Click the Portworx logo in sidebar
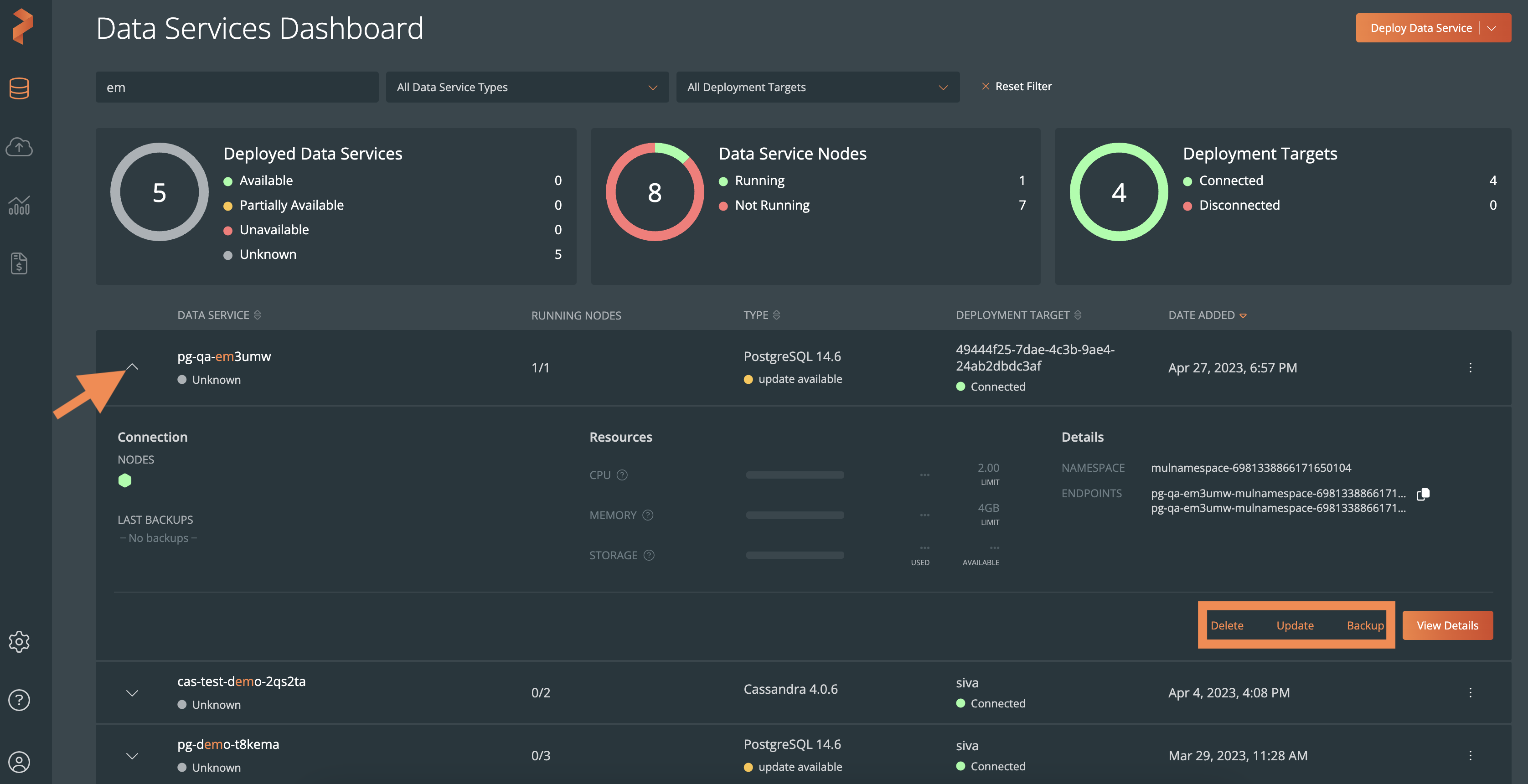Viewport: 1528px width, 784px height. [x=22, y=27]
